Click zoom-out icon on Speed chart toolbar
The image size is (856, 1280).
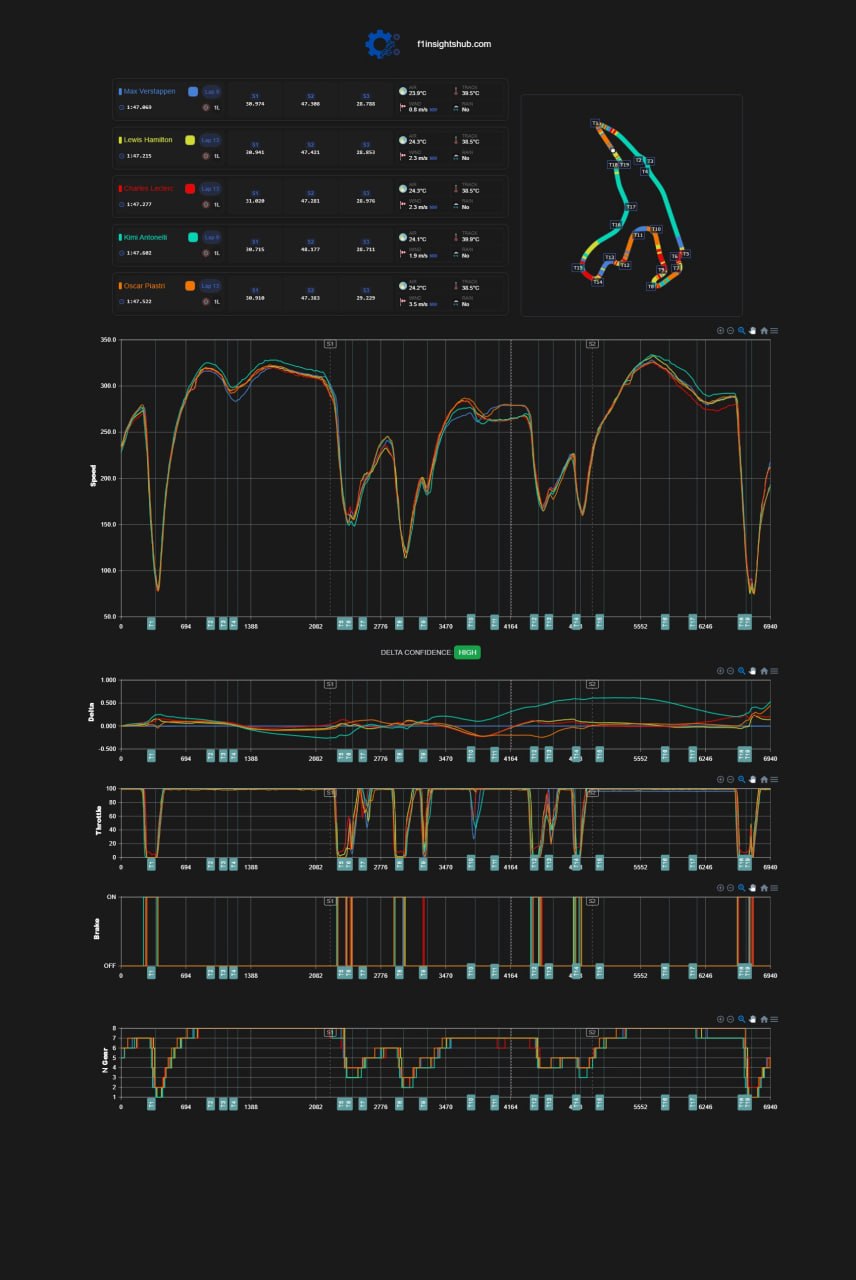(730, 331)
